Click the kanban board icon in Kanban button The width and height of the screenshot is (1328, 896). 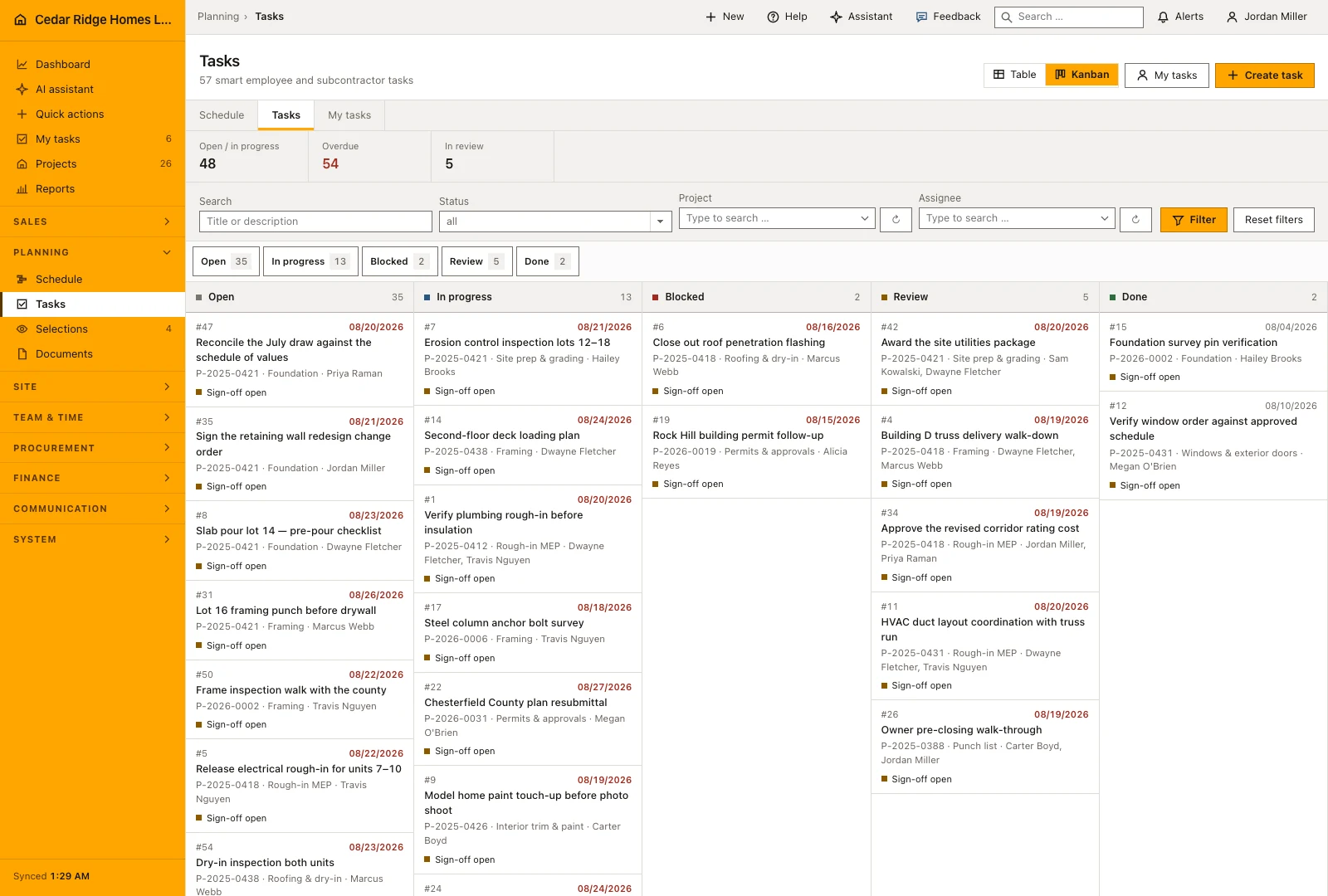tap(1060, 75)
